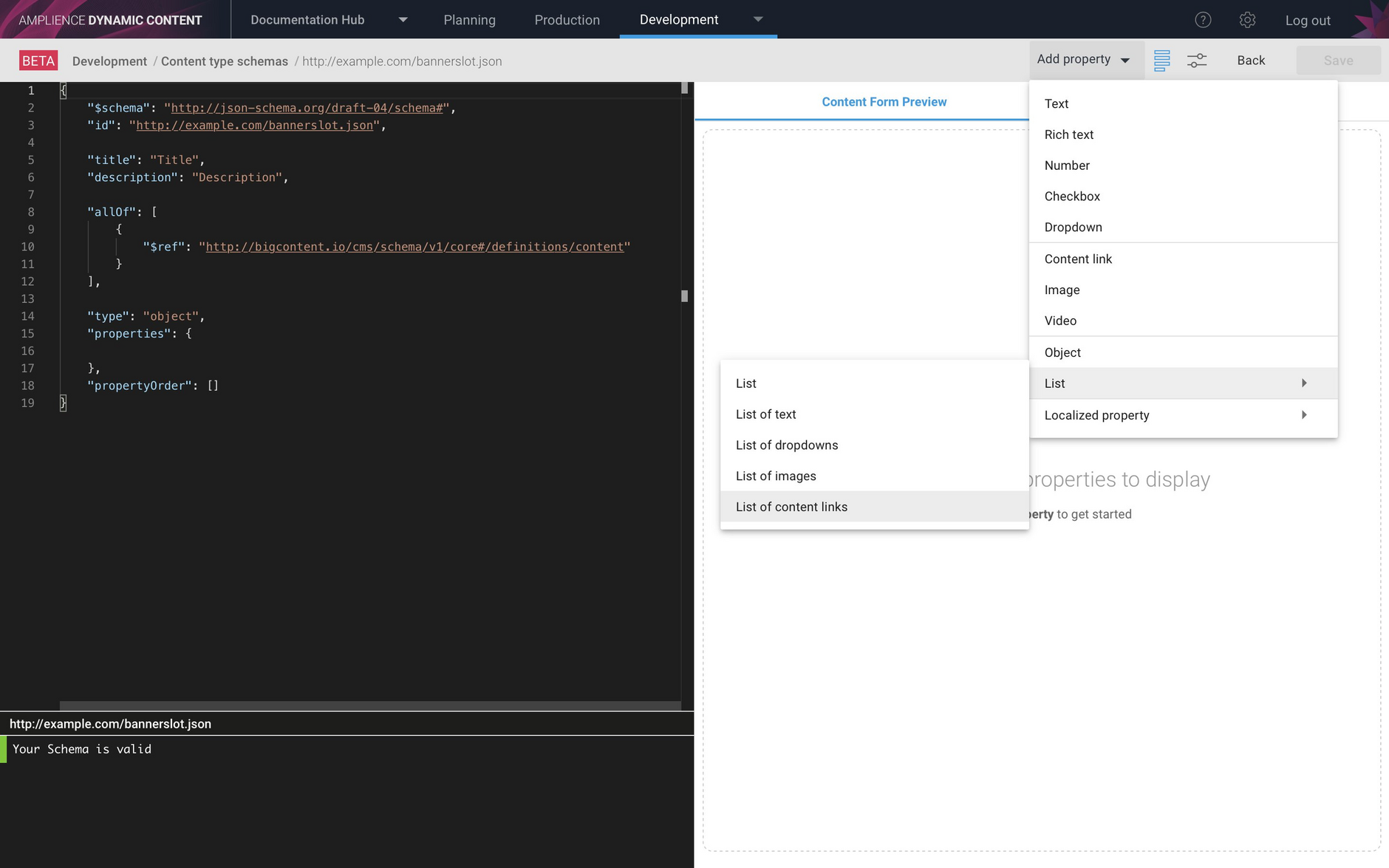Open the validation settings sliders icon
This screenshot has height=868, width=1389.
1197,60
